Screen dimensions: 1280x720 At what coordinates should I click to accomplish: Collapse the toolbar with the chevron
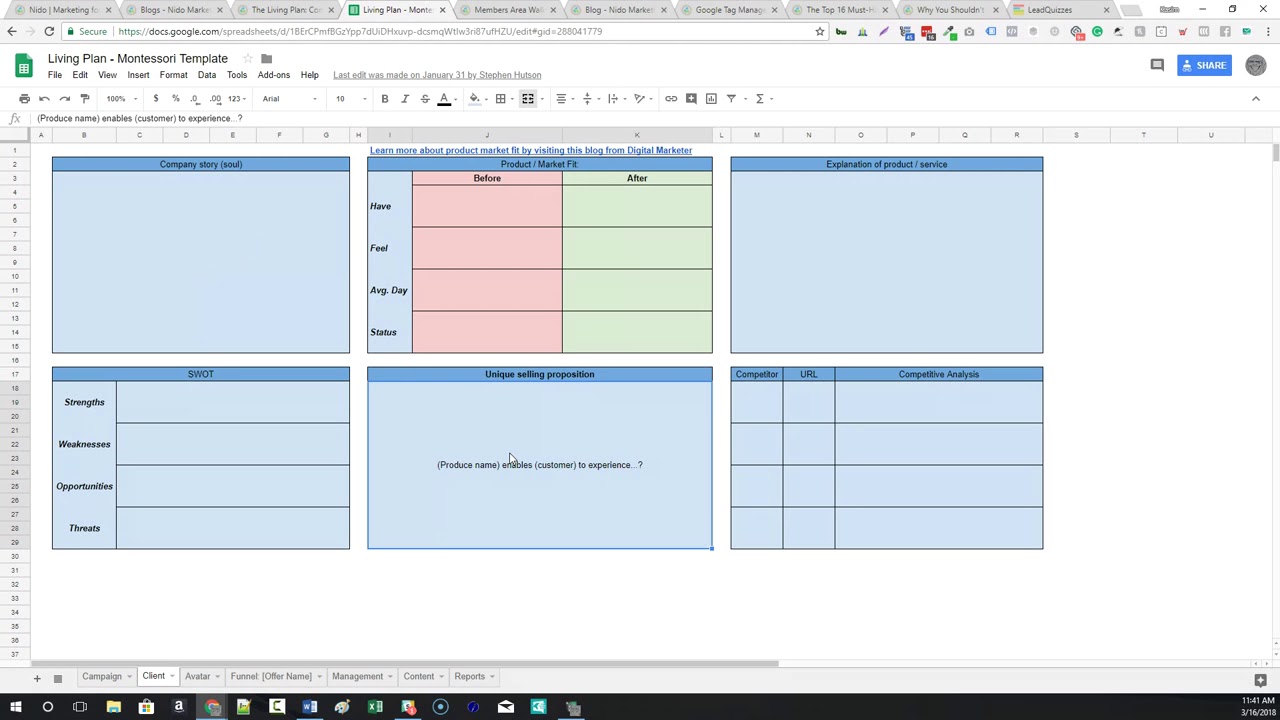pos(1256,98)
